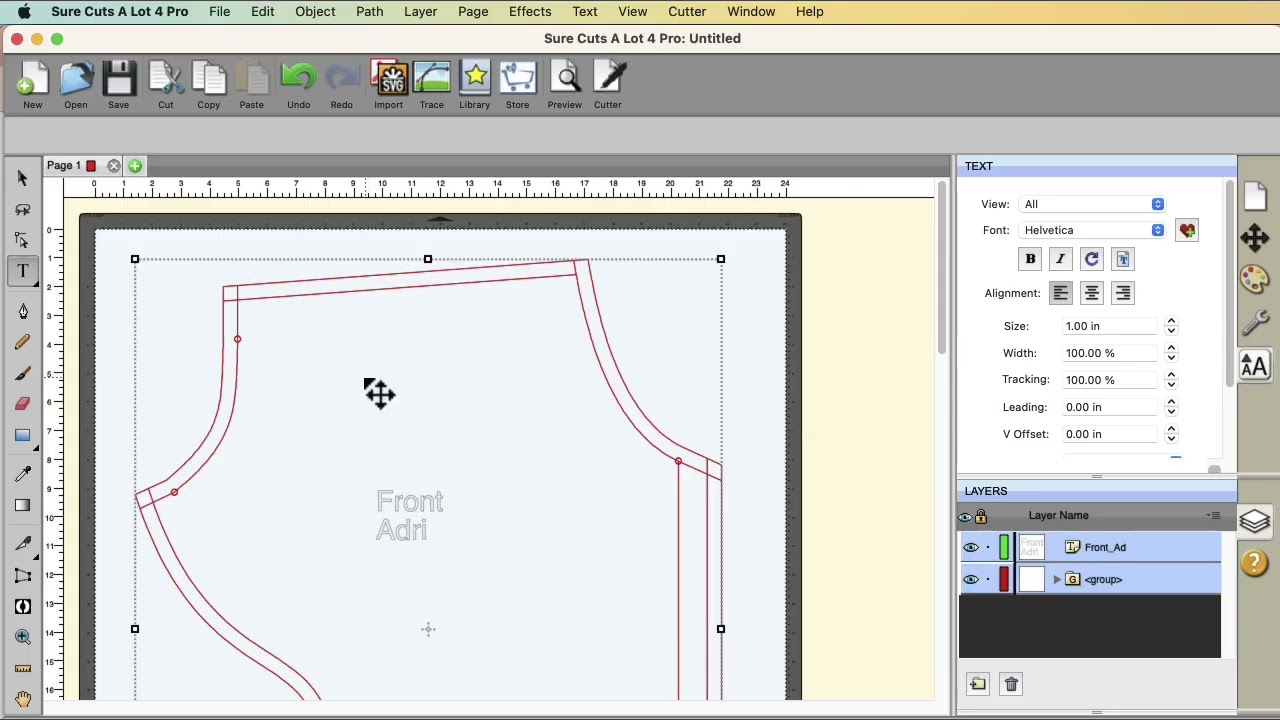Select the Brush tool
The height and width of the screenshot is (720, 1280).
(22, 374)
